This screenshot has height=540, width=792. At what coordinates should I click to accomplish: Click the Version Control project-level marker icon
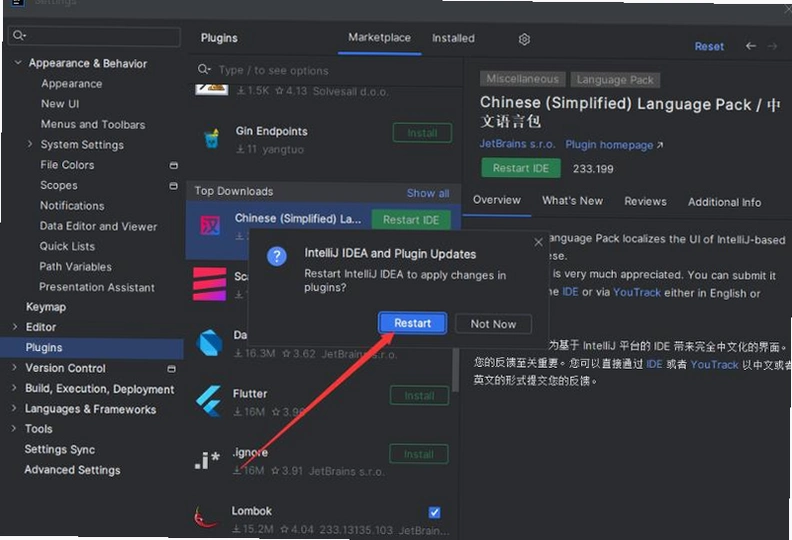point(172,369)
